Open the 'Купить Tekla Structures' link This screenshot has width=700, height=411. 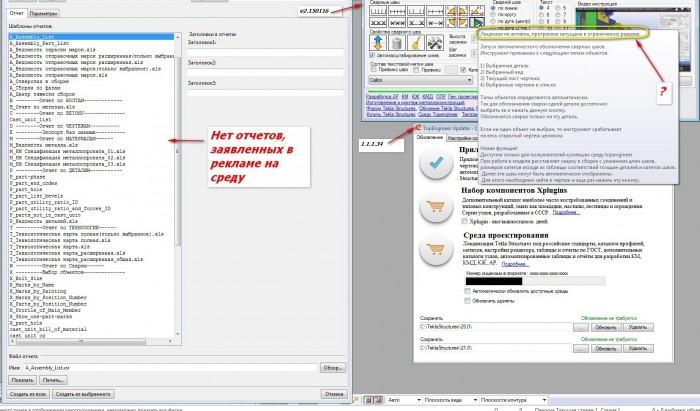pyautogui.click(x=391, y=114)
